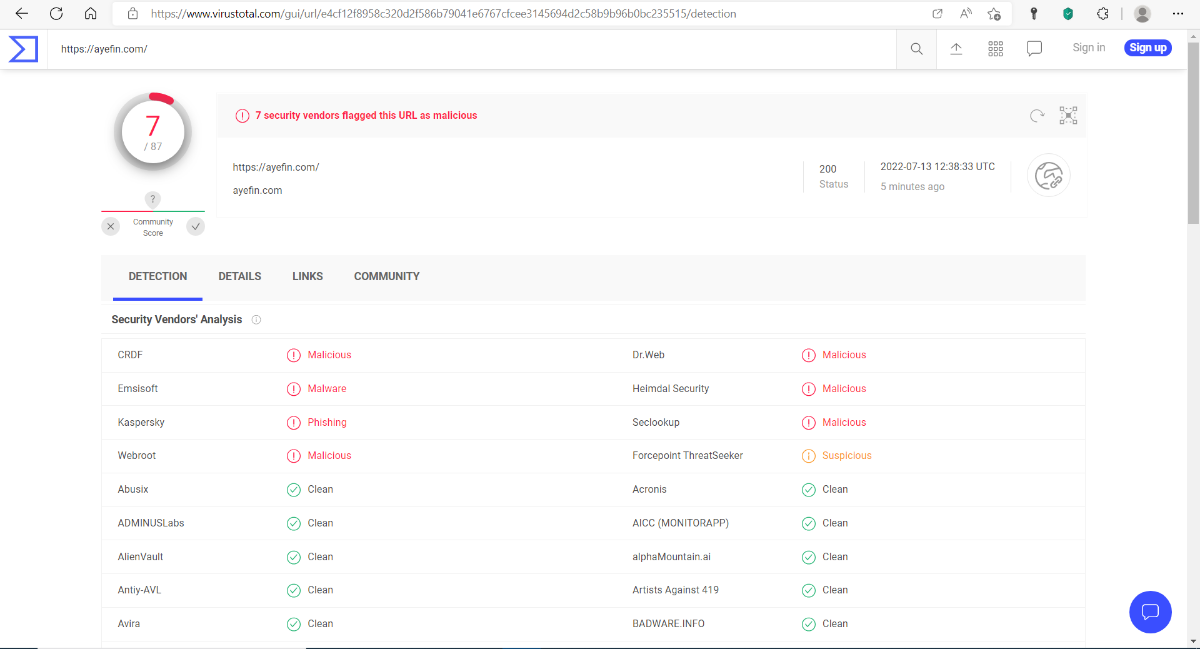
Task: Open the LINKS tab
Action: click(x=307, y=276)
